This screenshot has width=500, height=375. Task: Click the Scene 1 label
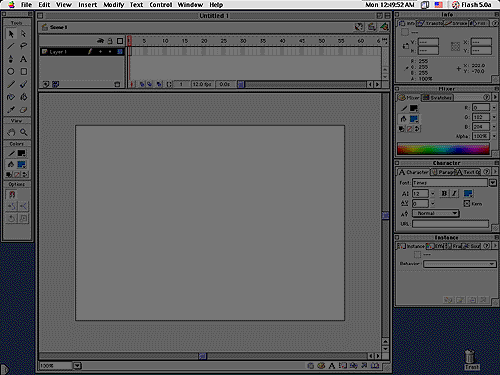[58, 27]
